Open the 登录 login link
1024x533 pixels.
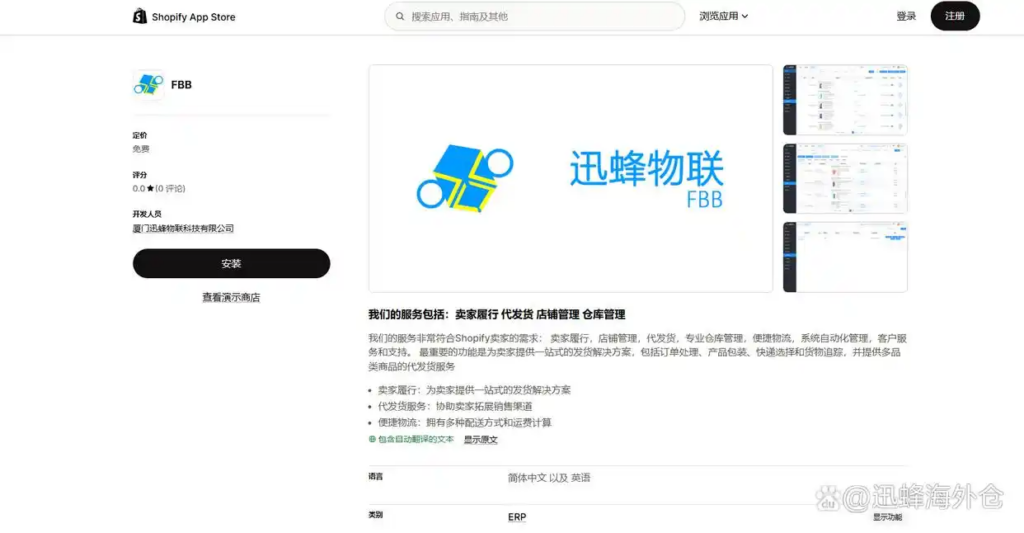[906, 16]
